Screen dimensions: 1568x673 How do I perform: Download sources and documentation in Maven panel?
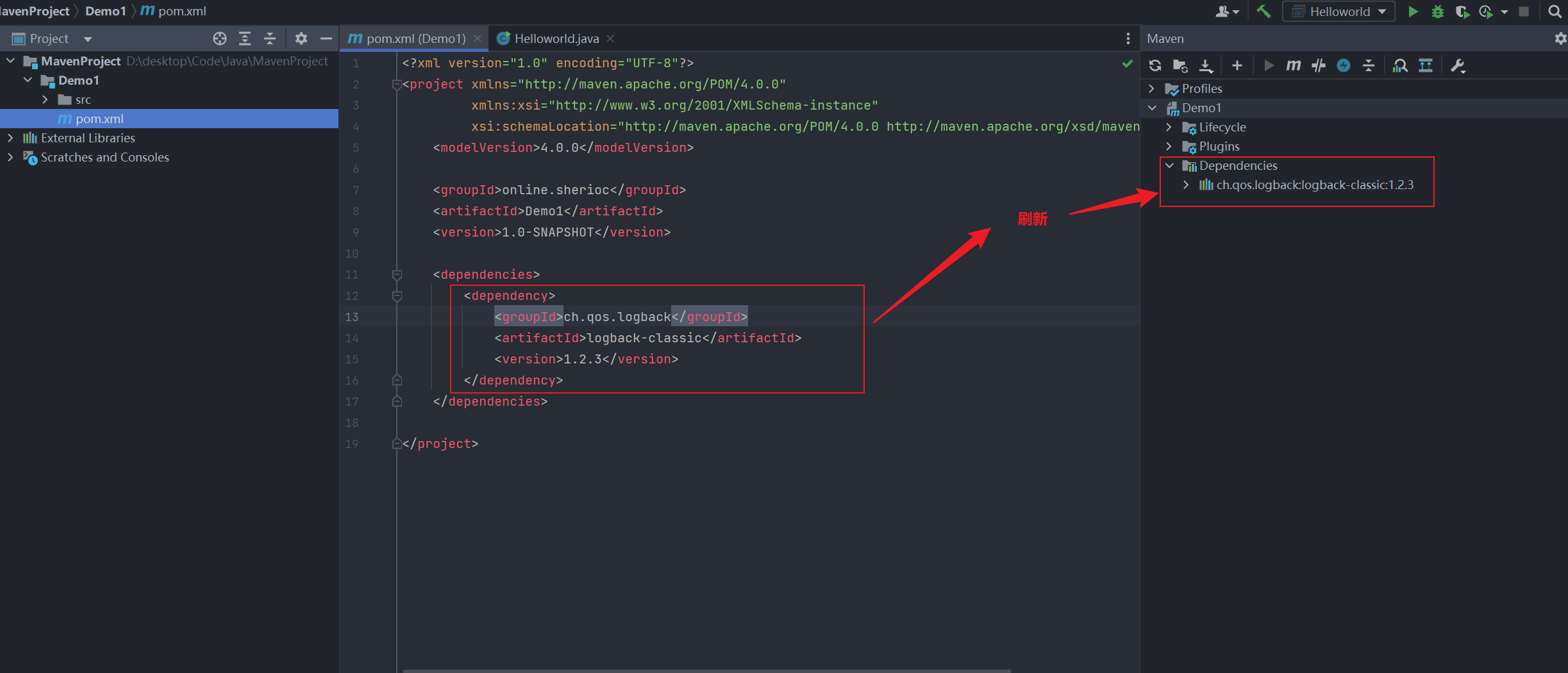coord(1206,65)
